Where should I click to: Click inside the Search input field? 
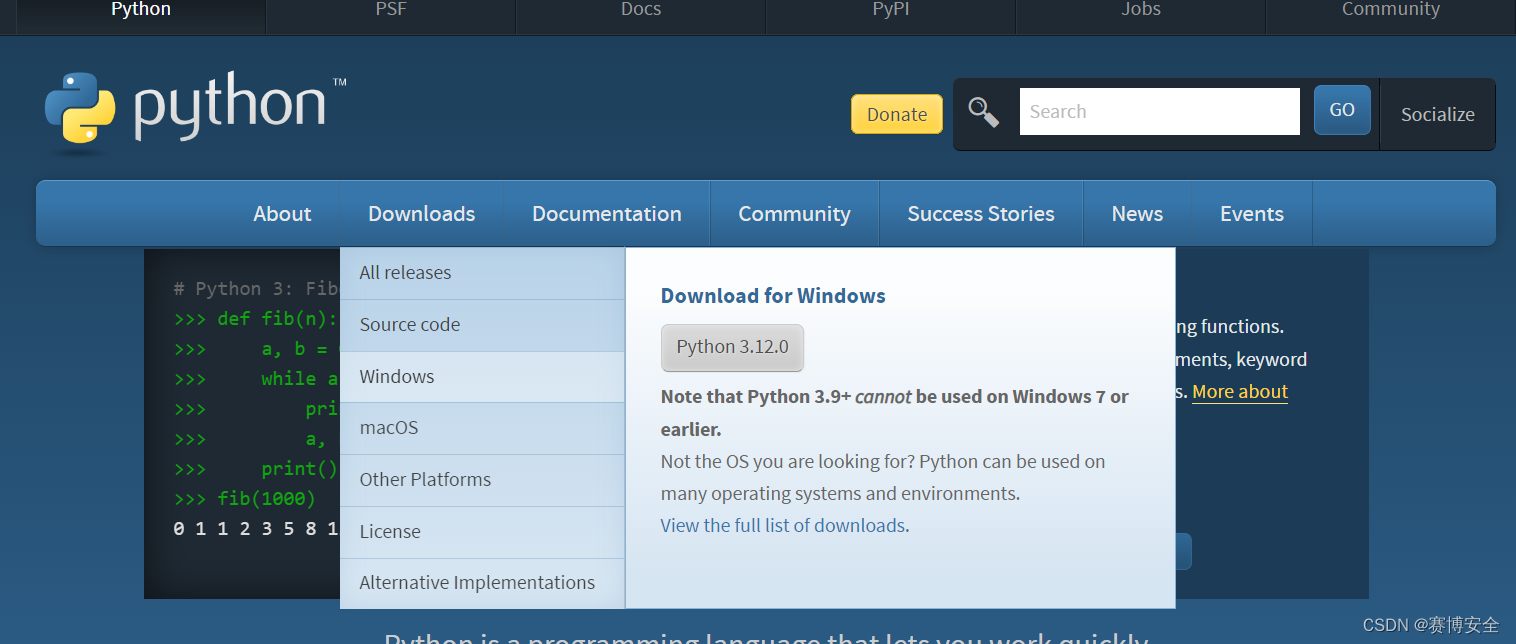pos(1158,111)
